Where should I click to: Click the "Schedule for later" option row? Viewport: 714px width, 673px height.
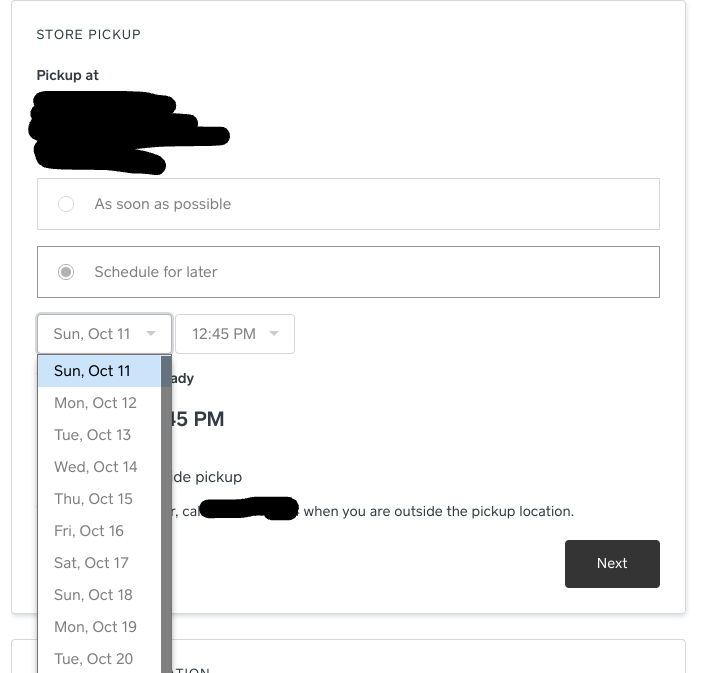(x=348, y=272)
